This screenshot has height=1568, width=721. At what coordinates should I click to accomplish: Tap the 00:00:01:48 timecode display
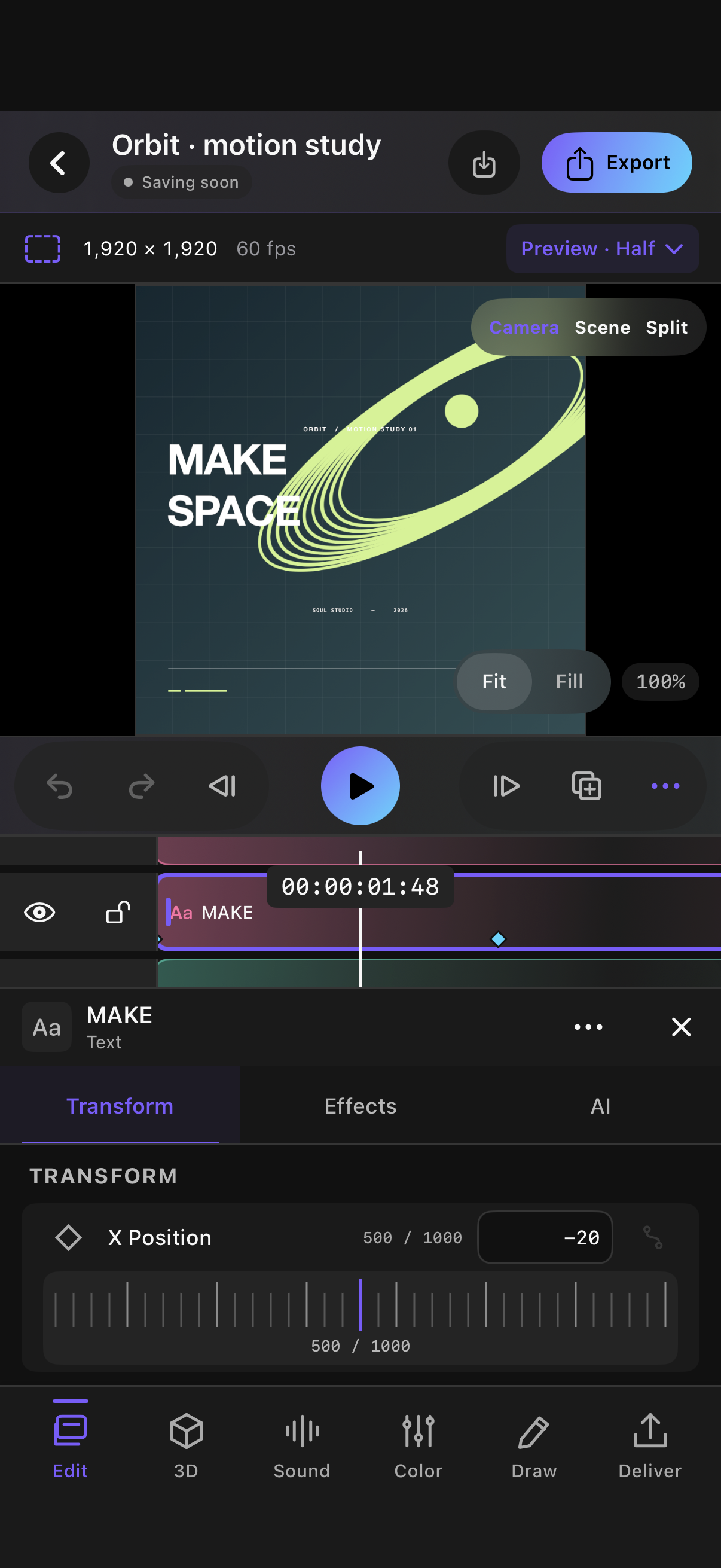click(x=360, y=886)
